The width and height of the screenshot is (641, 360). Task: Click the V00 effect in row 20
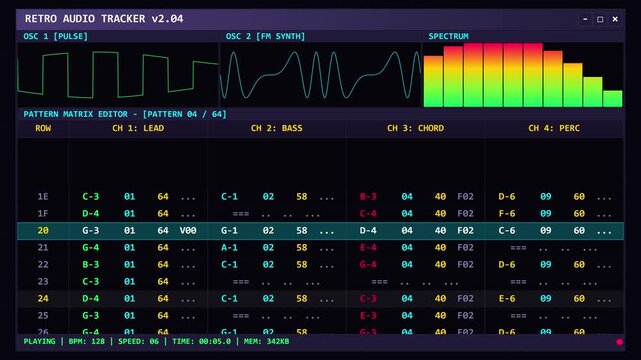pyautogui.click(x=188, y=230)
